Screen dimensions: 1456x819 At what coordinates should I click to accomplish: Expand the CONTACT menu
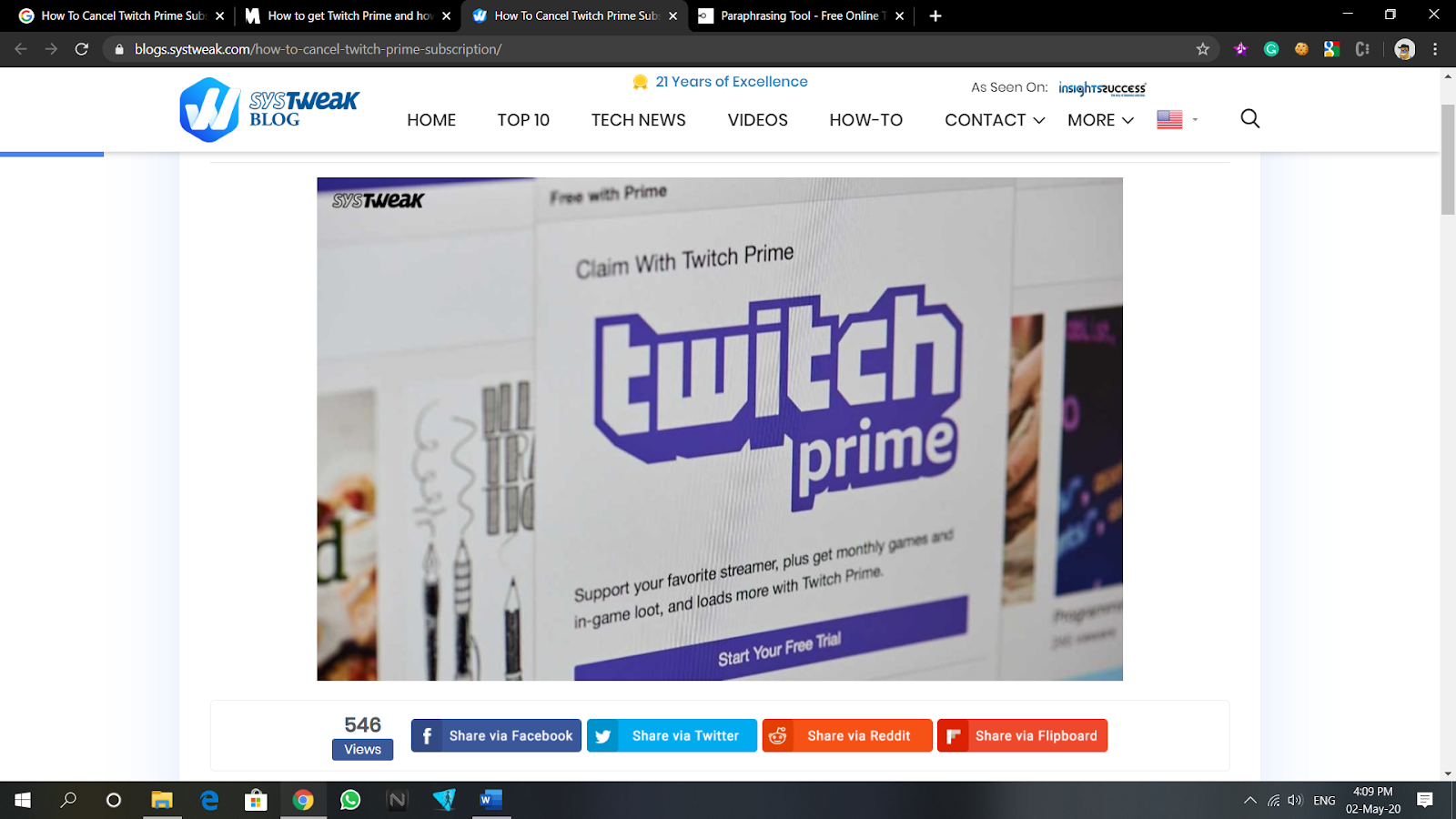point(995,120)
